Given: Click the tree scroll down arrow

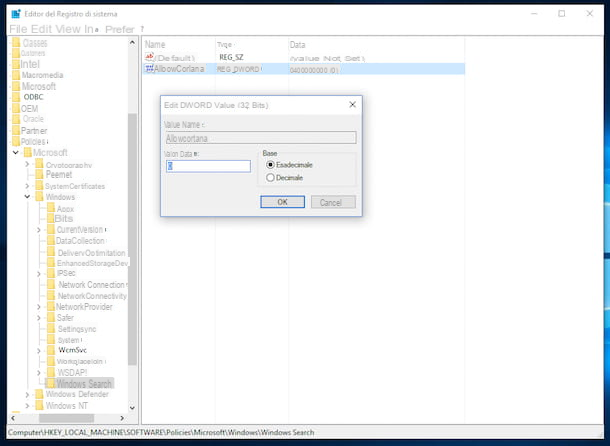Looking at the screenshot, I should pyautogui.click(x=132, y=408).
